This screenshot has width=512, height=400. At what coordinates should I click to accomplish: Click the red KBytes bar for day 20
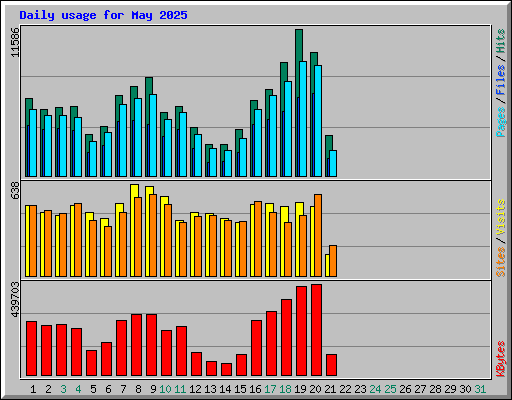[316, 330]
